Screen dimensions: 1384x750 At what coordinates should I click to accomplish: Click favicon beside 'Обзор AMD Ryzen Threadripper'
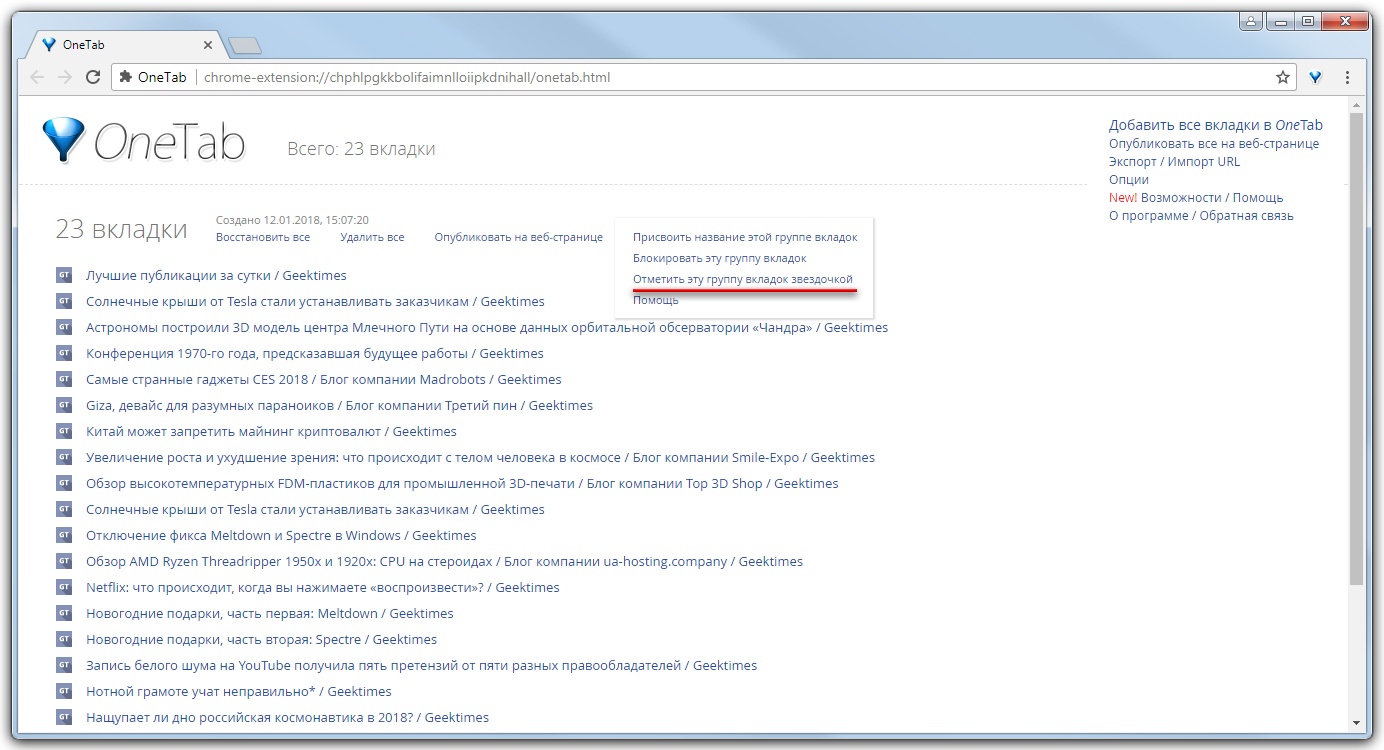64,561
